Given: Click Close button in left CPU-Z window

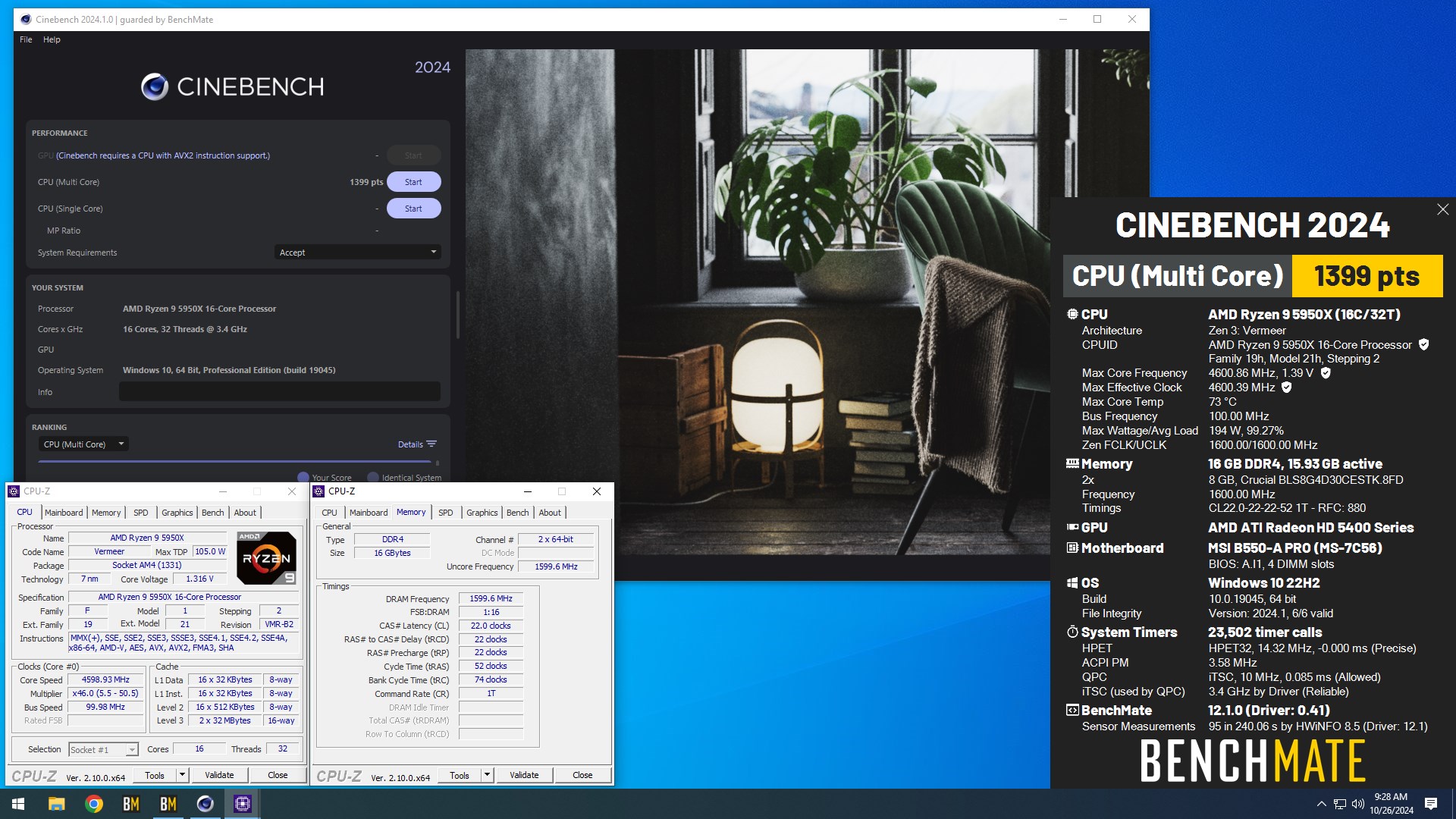Looking at the screenshot, I should 278,775.
